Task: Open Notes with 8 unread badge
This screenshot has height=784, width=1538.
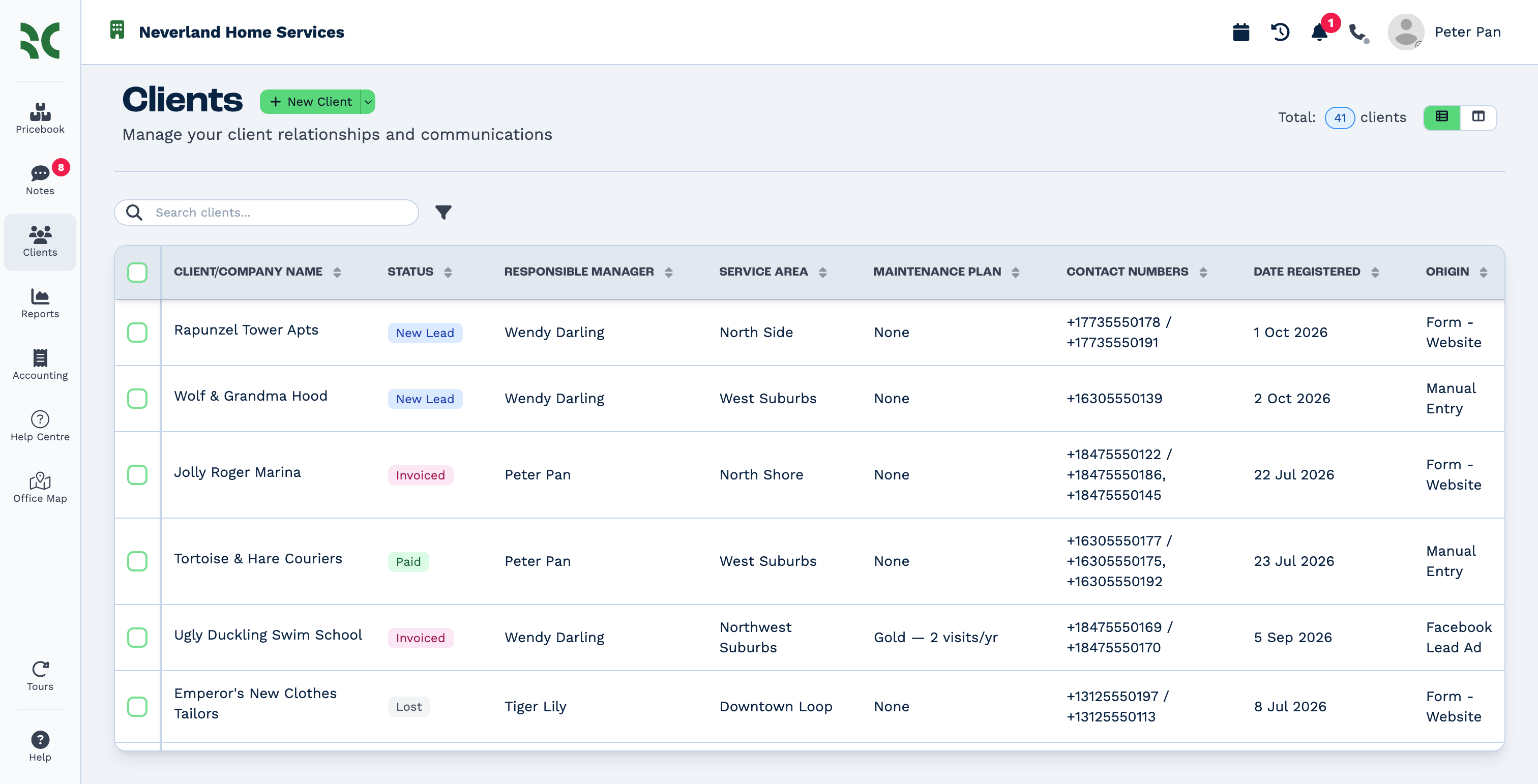Action: point(40,180)
